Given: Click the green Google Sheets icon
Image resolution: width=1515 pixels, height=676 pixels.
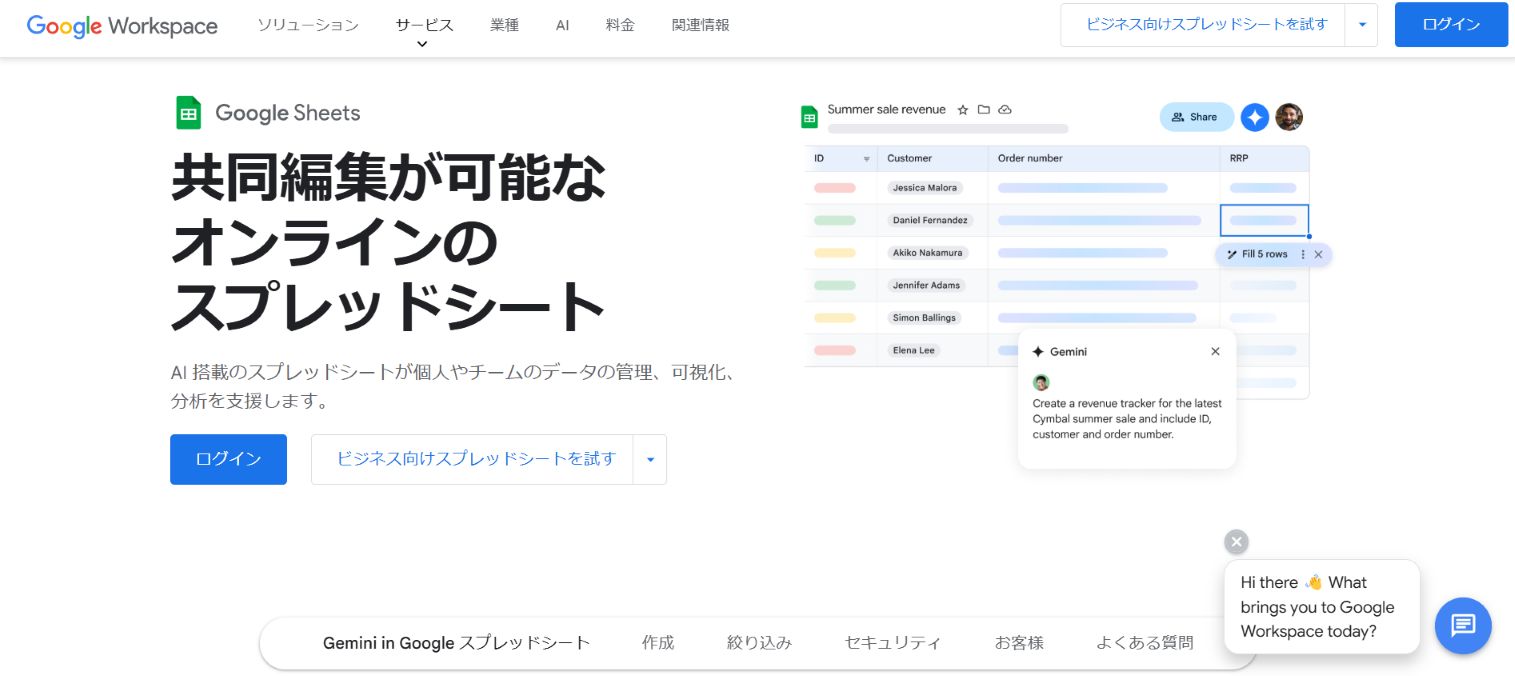Looking at the screenshot, I should 189,113.
